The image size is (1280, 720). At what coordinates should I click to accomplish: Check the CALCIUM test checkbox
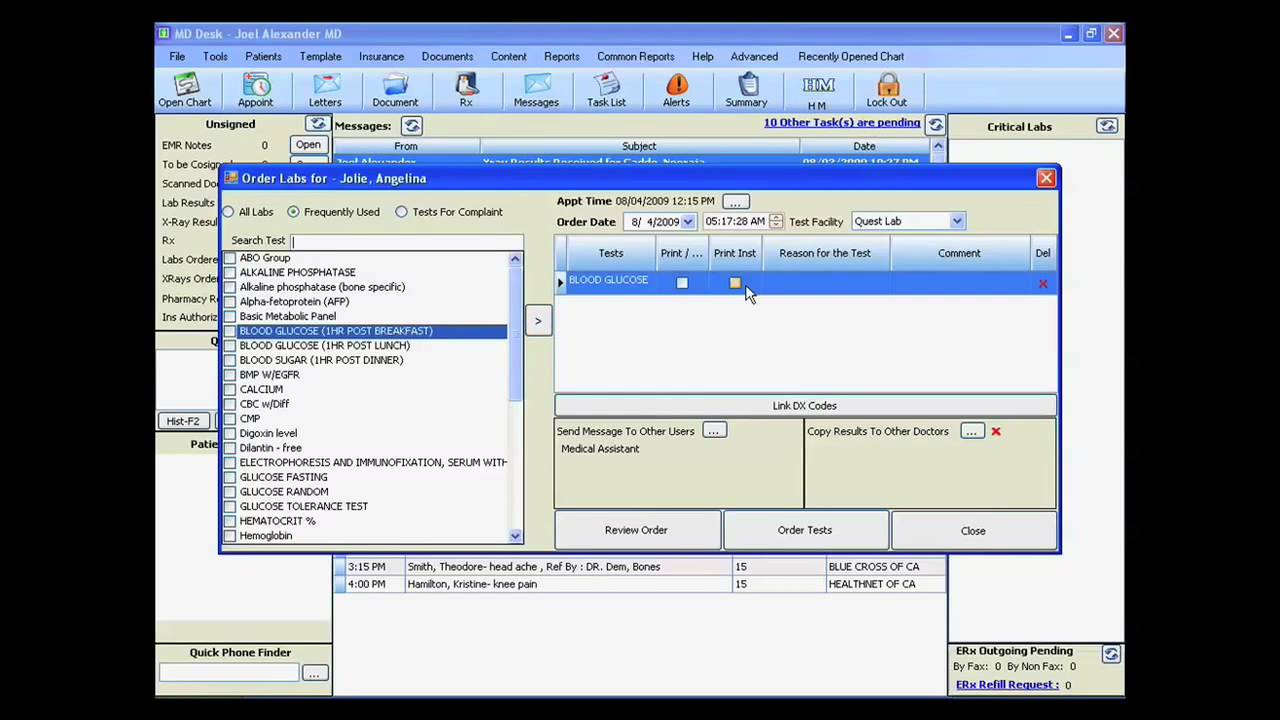click(x=230, y=389)
